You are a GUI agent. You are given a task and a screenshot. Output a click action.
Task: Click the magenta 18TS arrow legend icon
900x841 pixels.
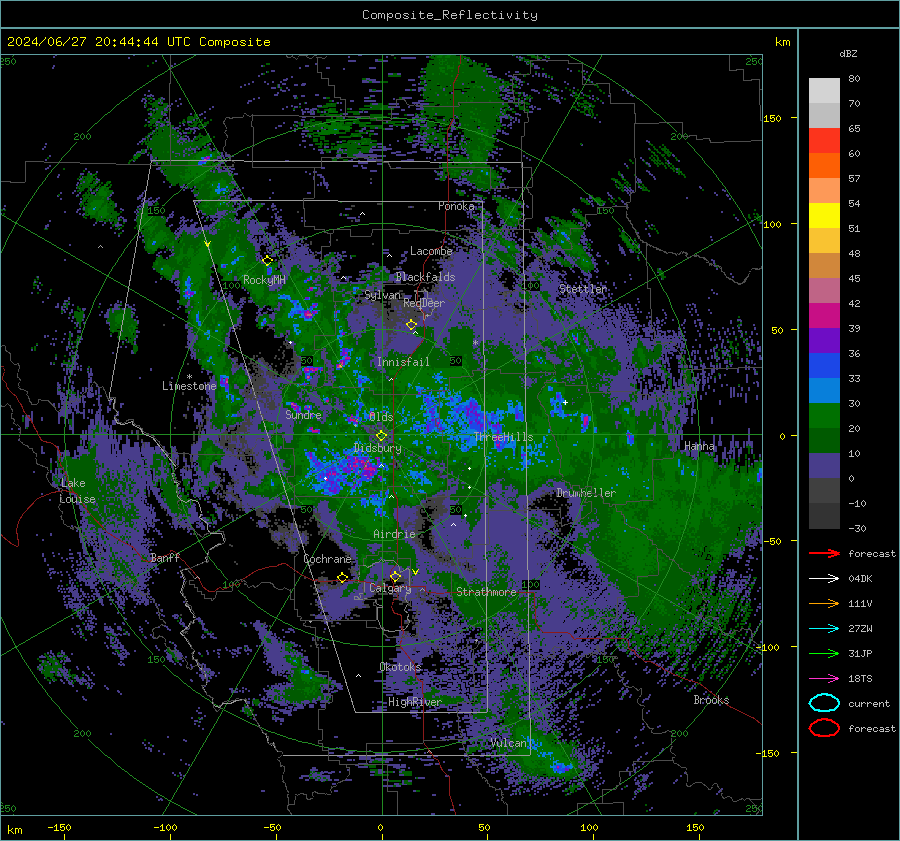(824, 679)
